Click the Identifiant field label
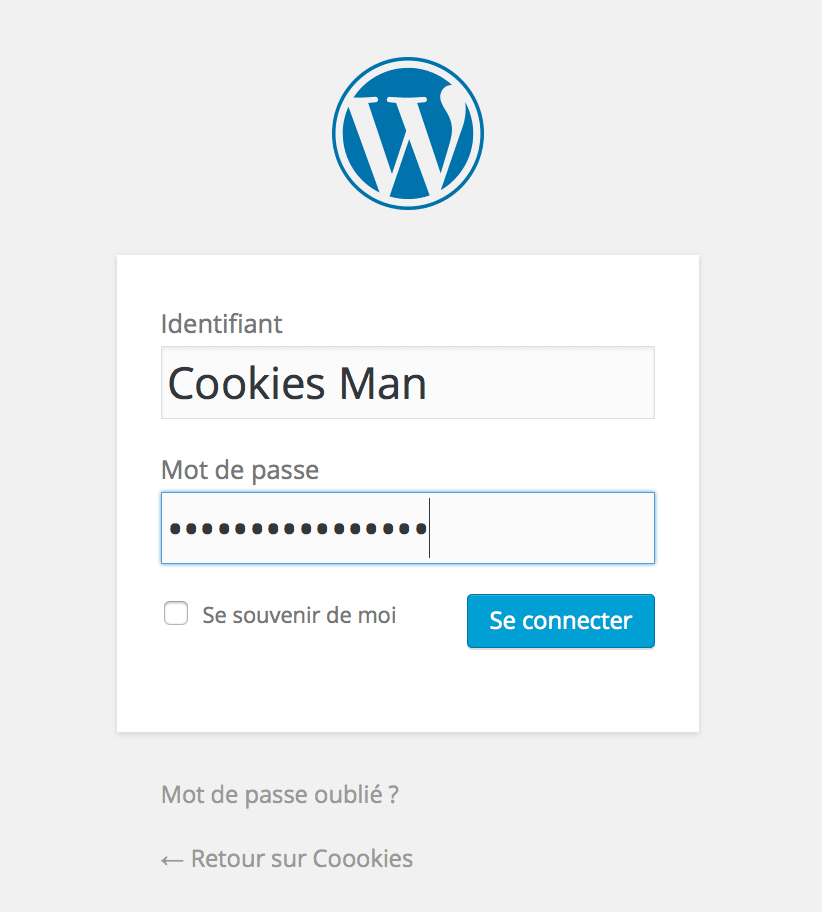This screenshot has height=912, width=822. tap(222, 324)
